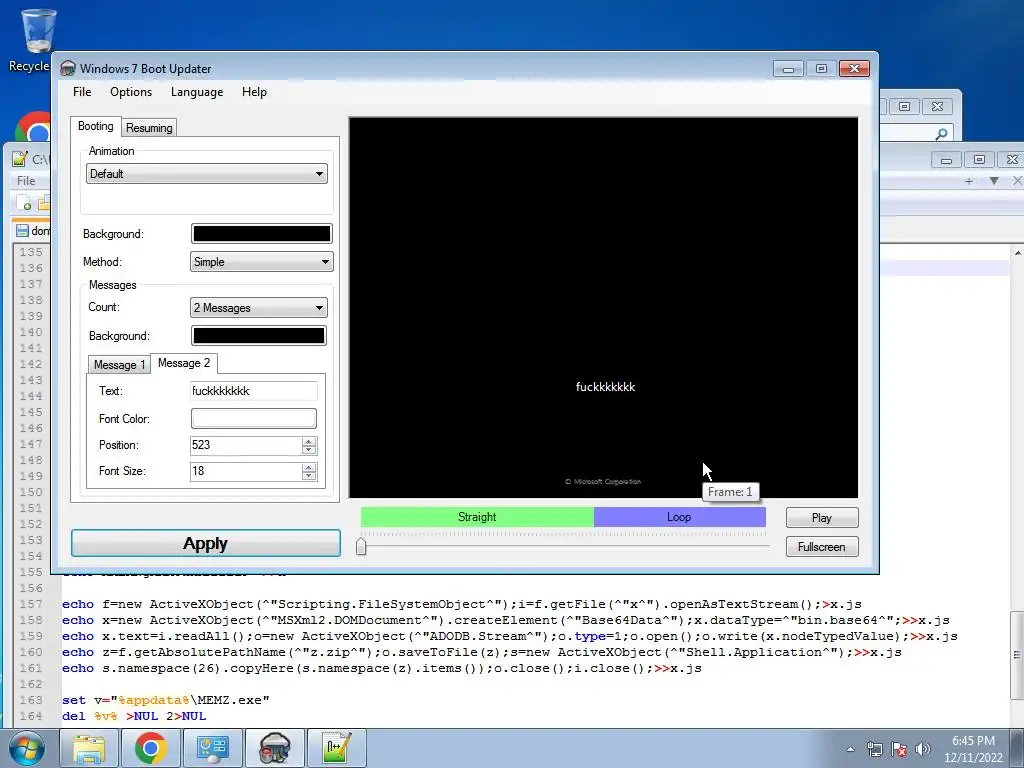Click the down triangle in Notepad++ tab bar

tap(994, 181)
